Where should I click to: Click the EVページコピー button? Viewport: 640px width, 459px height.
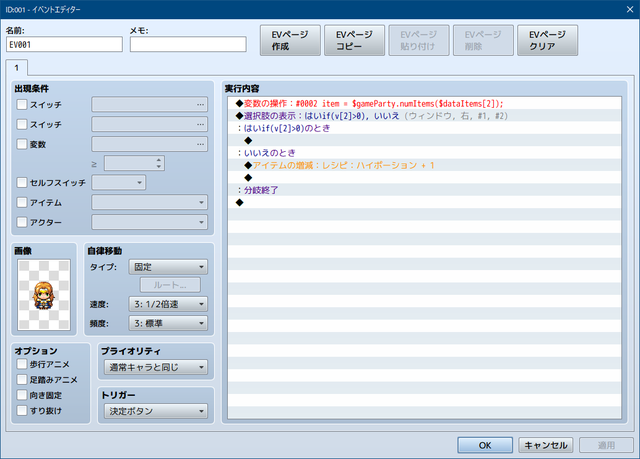[354, 40]
